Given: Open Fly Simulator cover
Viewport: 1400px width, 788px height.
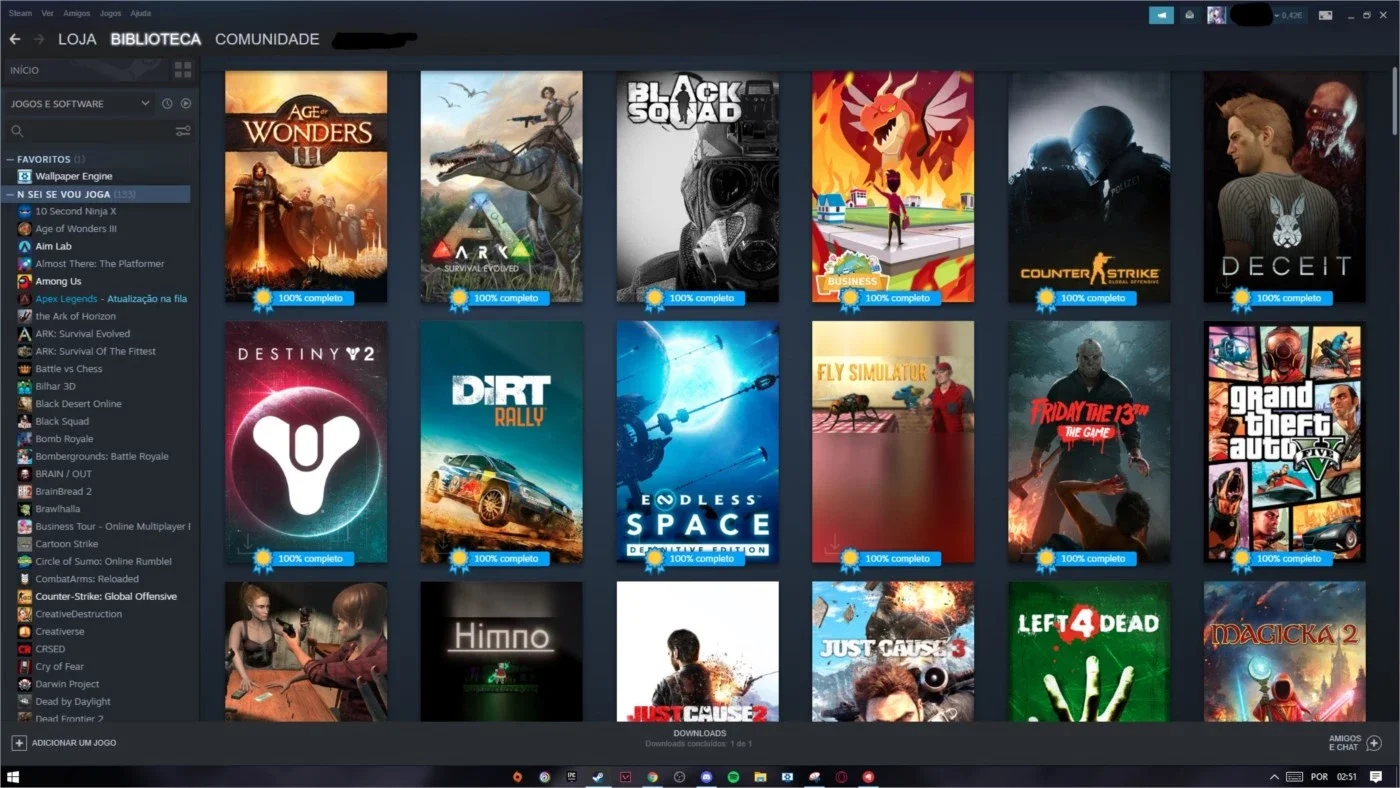Looking at the screenshot, I should [893, 442].
